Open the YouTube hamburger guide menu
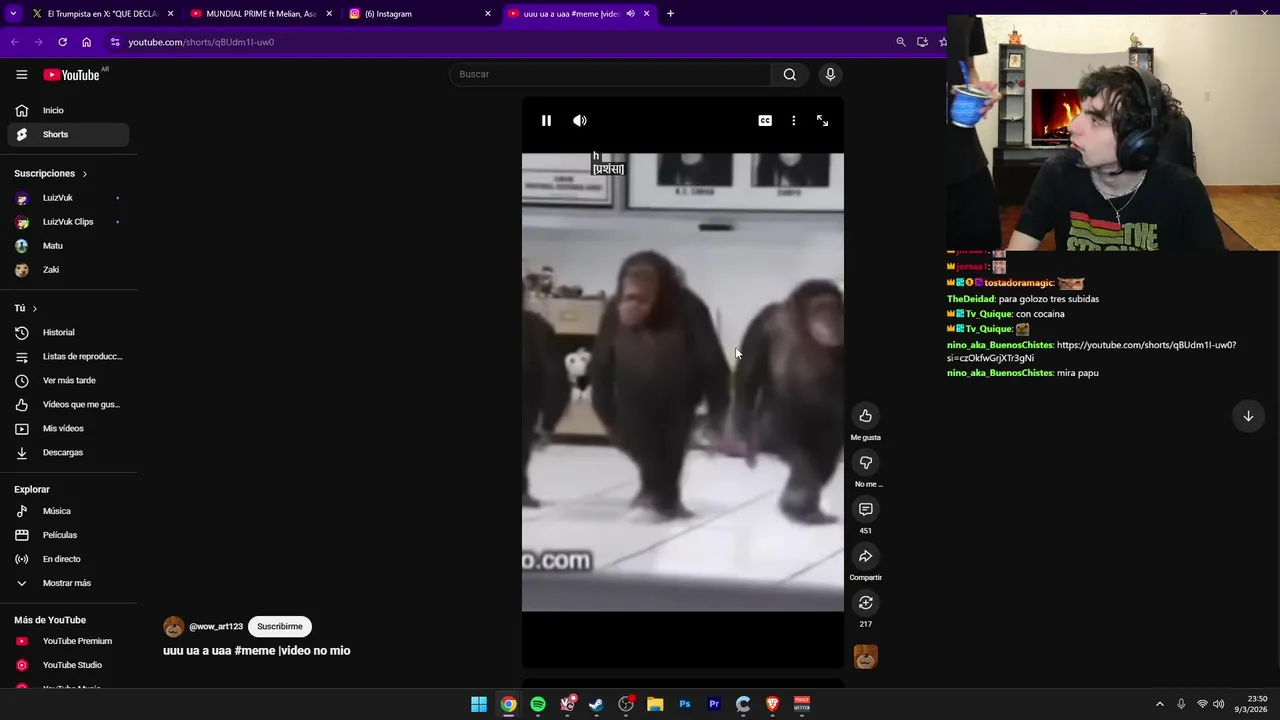This screenshot has width=1280, height=720. (x=21, y=75)
